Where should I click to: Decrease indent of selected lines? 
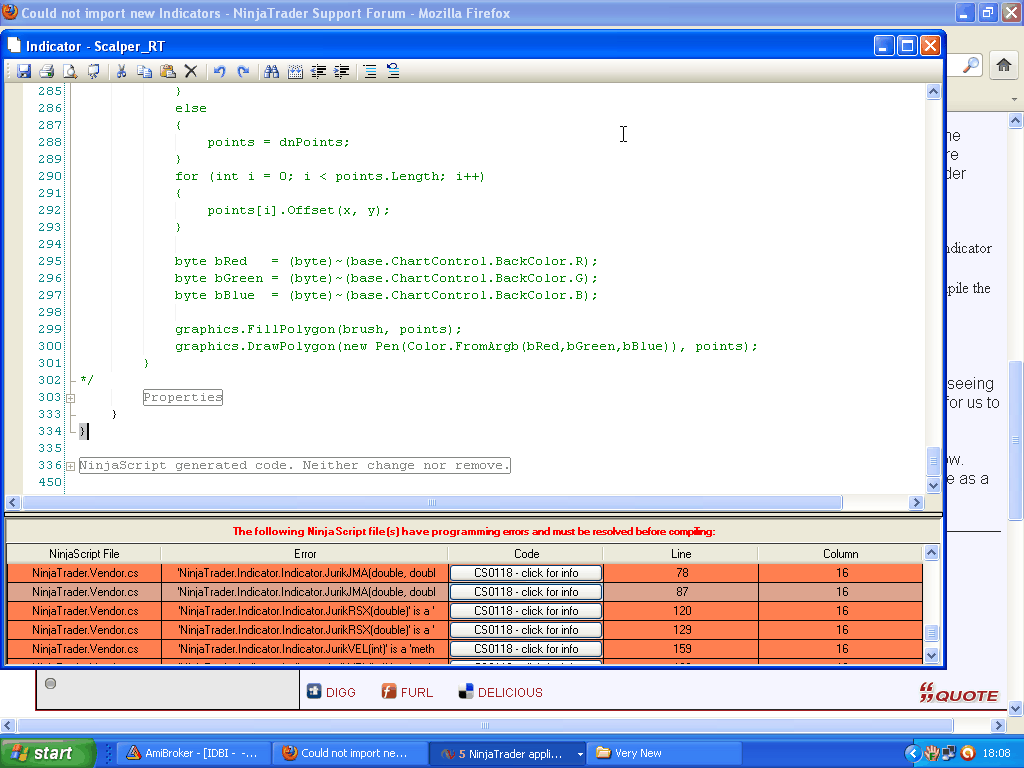(x=319, y=71)
